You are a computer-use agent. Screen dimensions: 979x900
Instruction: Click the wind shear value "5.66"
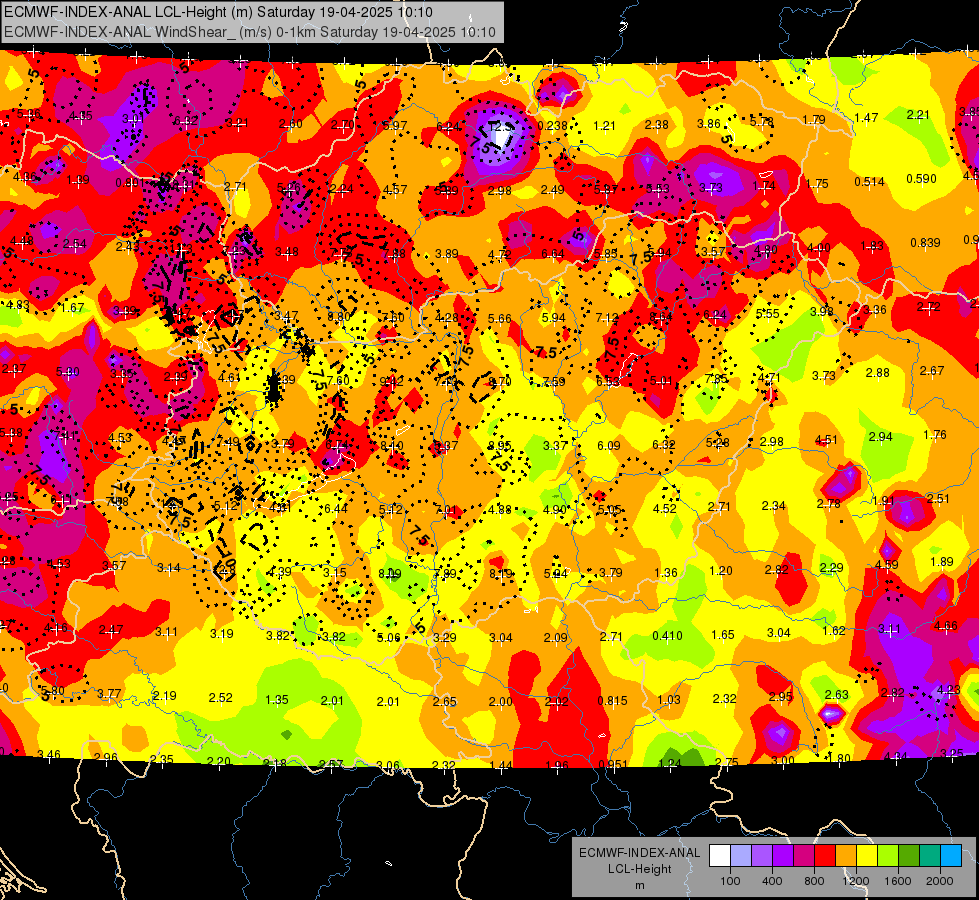pos(499,319)
